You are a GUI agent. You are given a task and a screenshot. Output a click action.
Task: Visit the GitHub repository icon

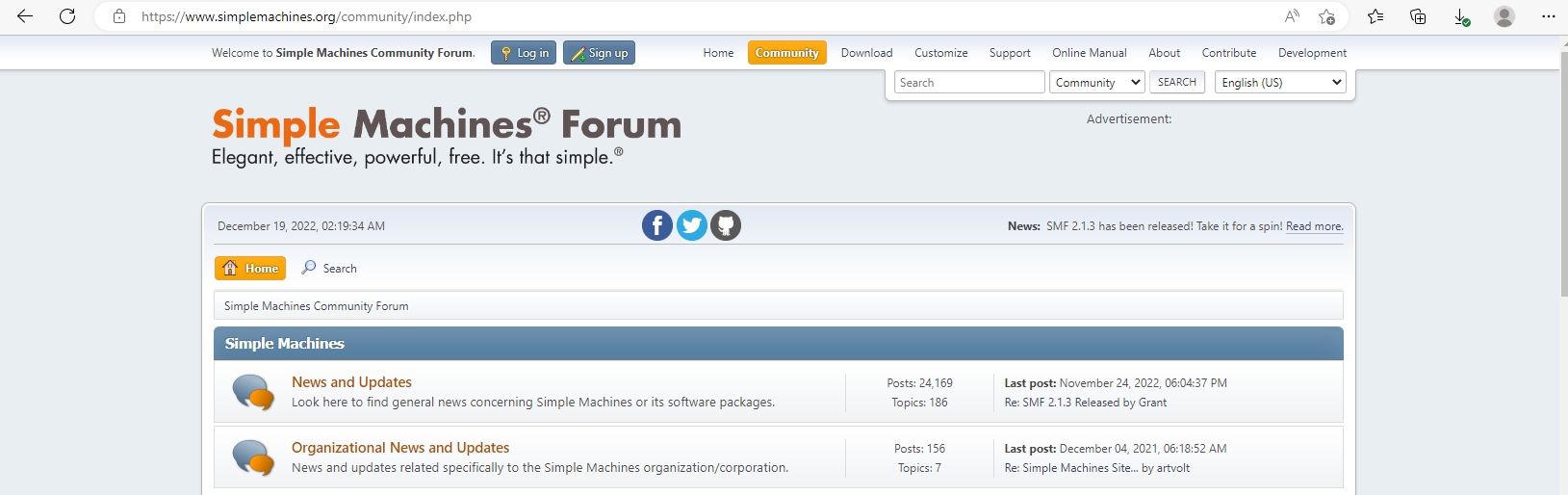pyautogui.click(x=726, y=225)
